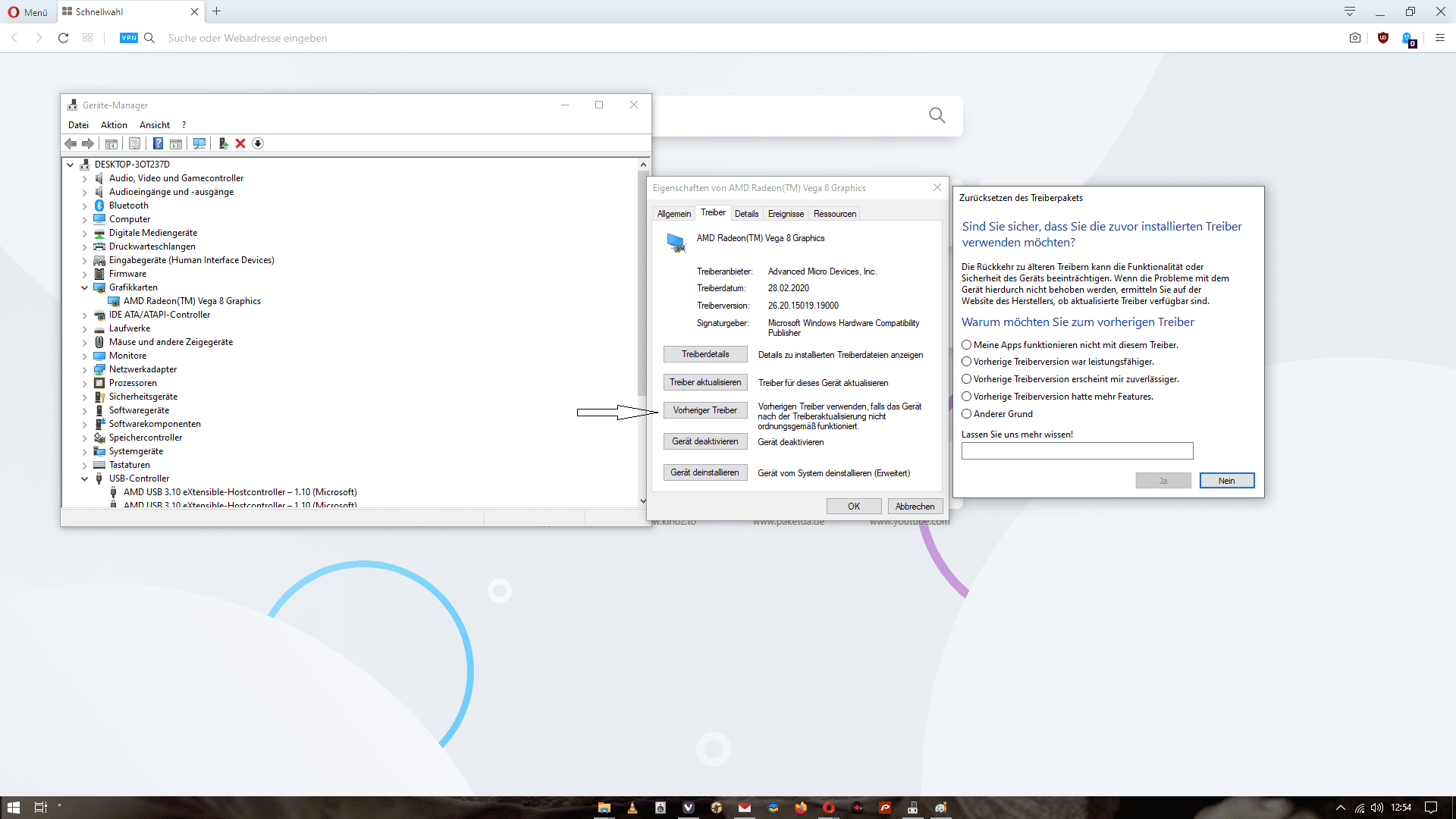
Task: Click the Vorheriger Treiber button
Action: click(x=705, y=410)
